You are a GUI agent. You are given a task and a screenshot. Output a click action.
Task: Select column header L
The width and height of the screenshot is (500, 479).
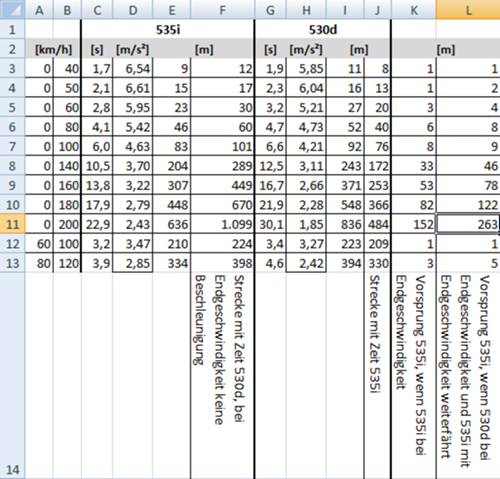click(468, 9)
